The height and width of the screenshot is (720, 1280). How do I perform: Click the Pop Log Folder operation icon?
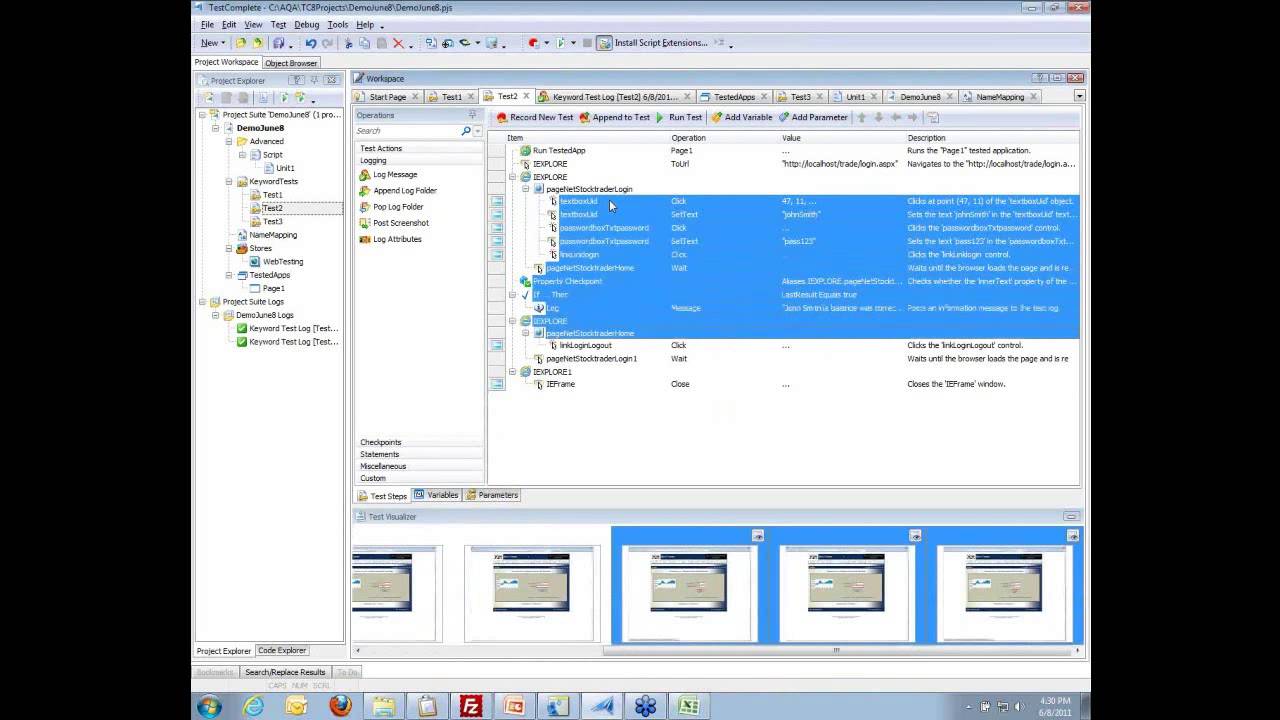tap(365, 207)
